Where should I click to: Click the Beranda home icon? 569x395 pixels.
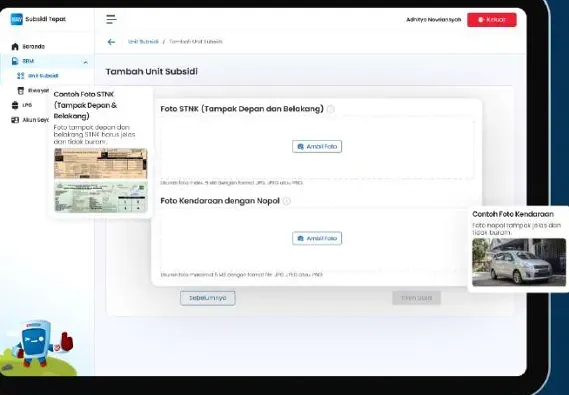click(15, 46)
